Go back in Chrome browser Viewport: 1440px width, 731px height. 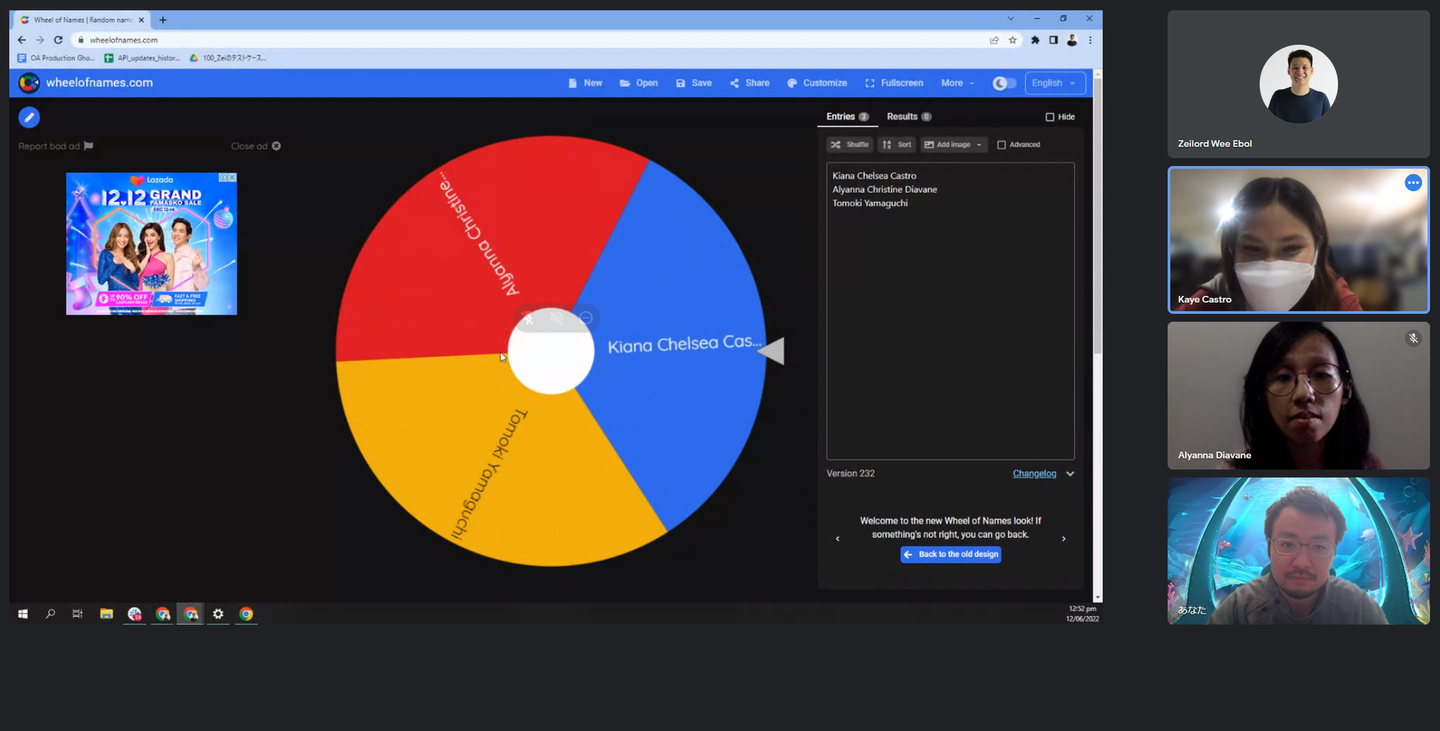pos(22,40)
